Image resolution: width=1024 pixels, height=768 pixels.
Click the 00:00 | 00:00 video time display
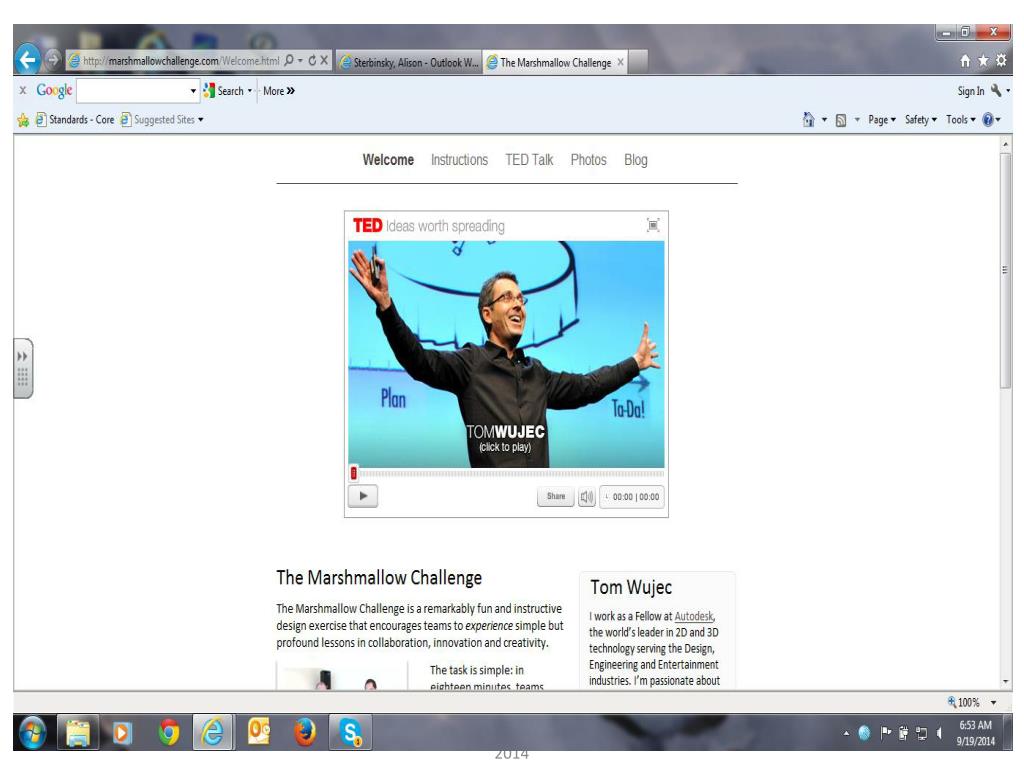[632, 497]
